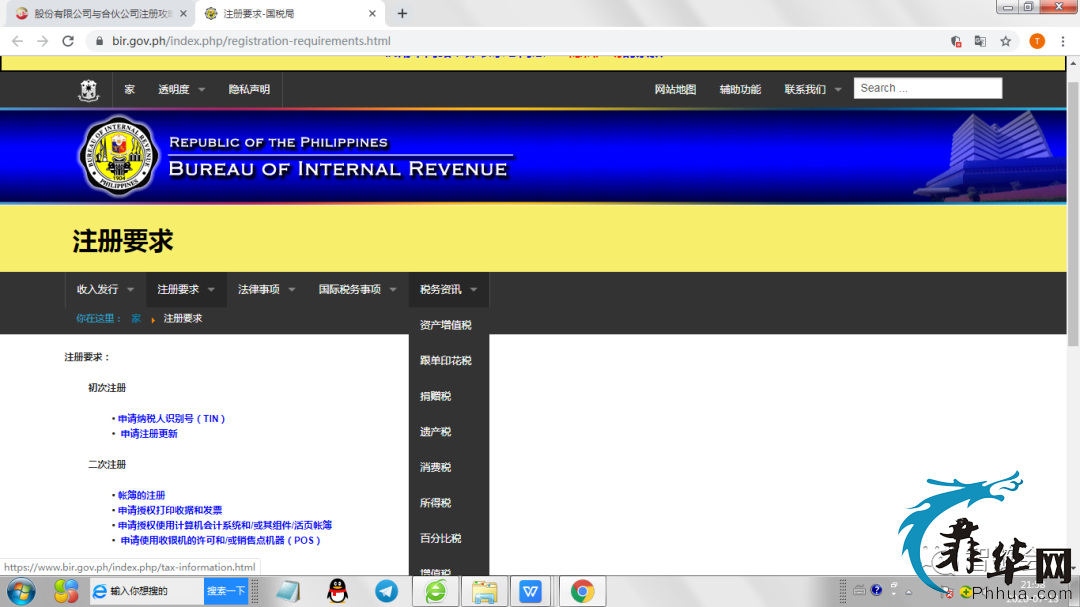Click the browser back arrow
Screen dimensions: 1080x607
click(17, 41)
